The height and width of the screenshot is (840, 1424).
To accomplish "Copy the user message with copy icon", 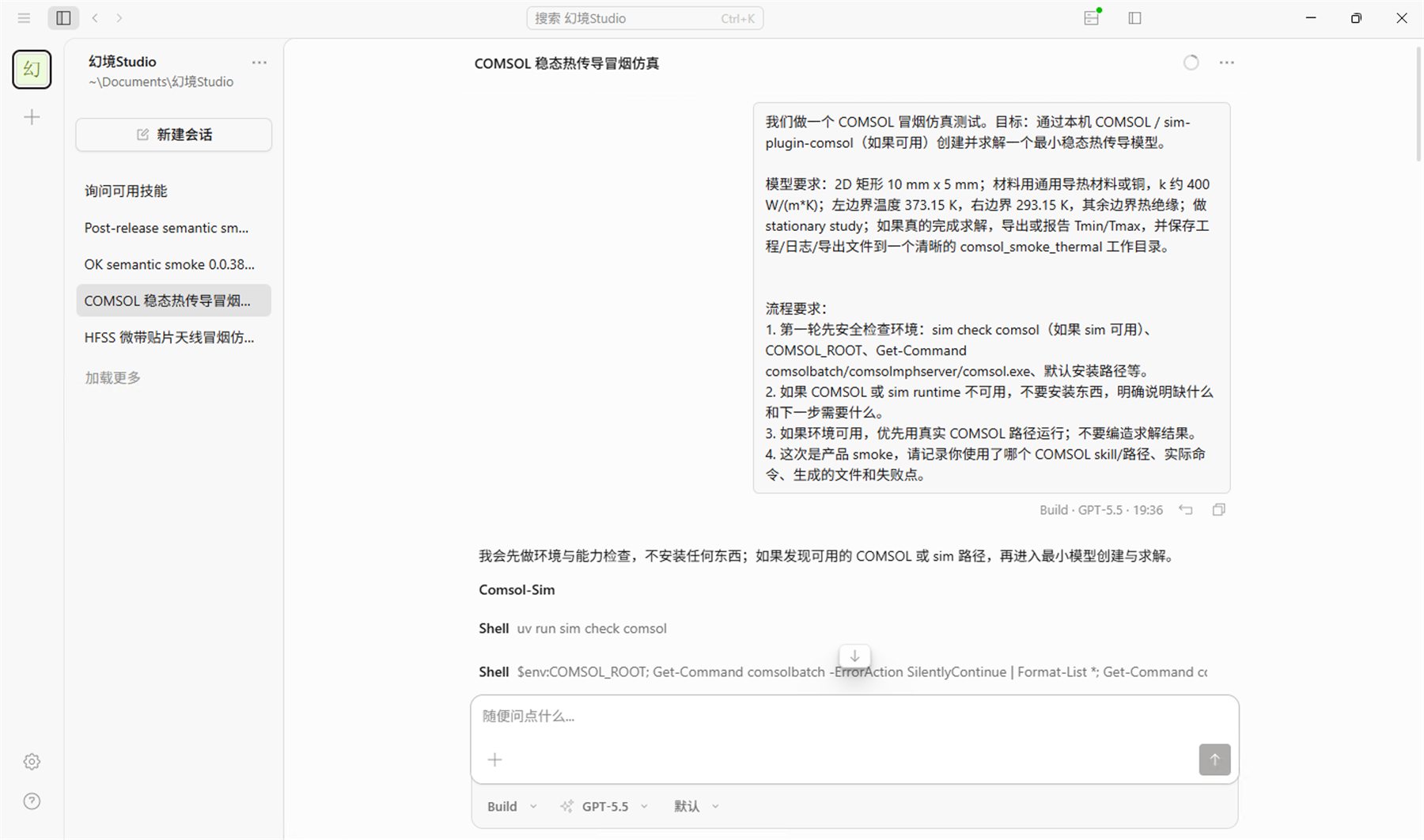I will tap(1219, 509).
